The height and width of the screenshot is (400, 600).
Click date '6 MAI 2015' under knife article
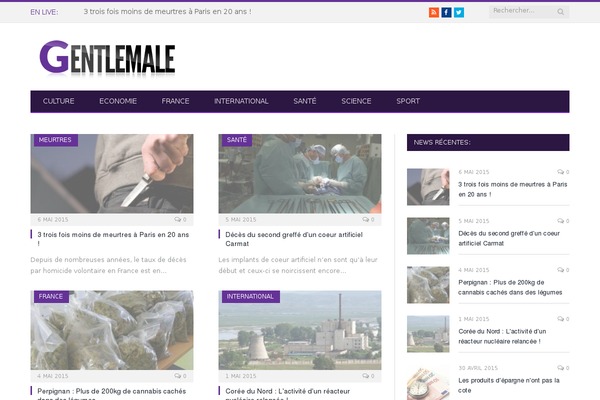coord(53,220)
